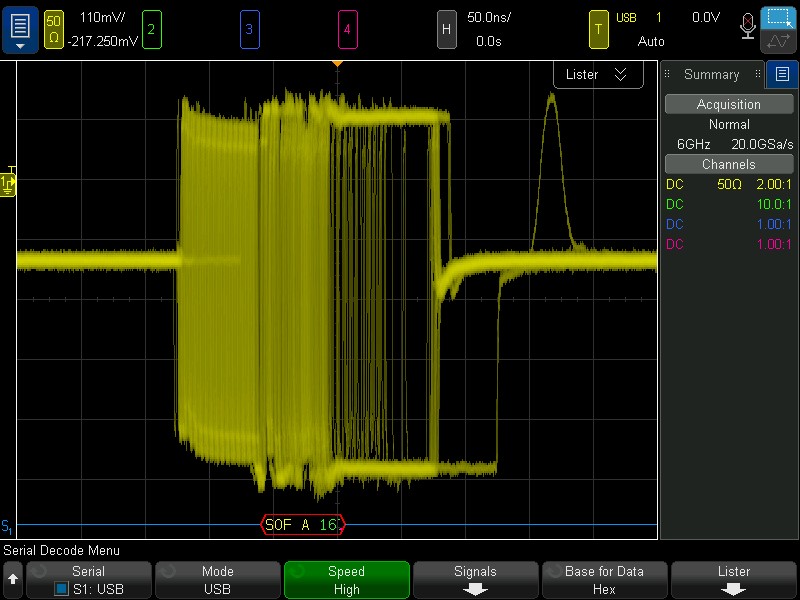
Task: Click the trigger source 1 label
Action: 659,17
